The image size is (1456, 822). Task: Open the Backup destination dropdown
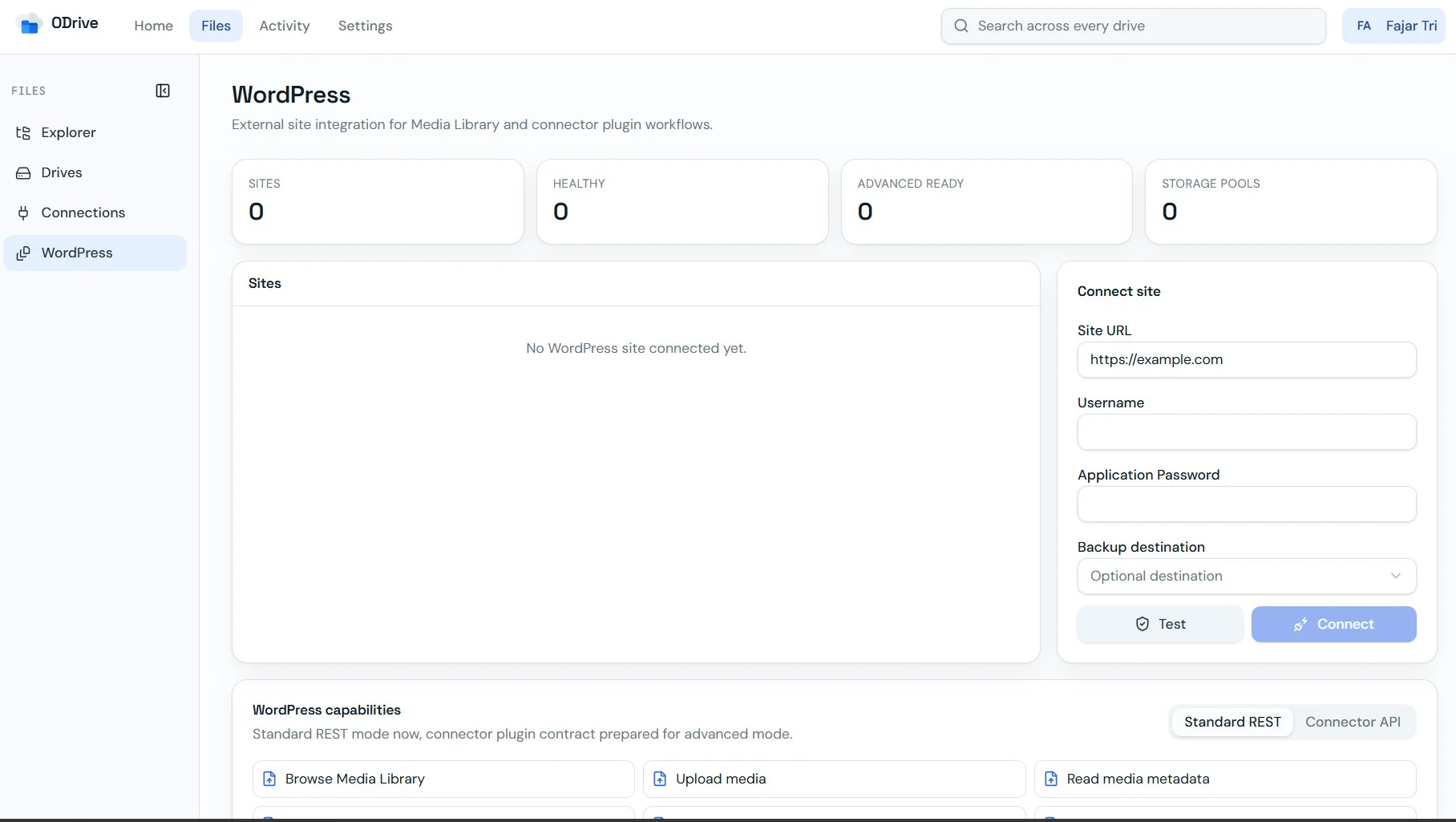(1247, 576)
